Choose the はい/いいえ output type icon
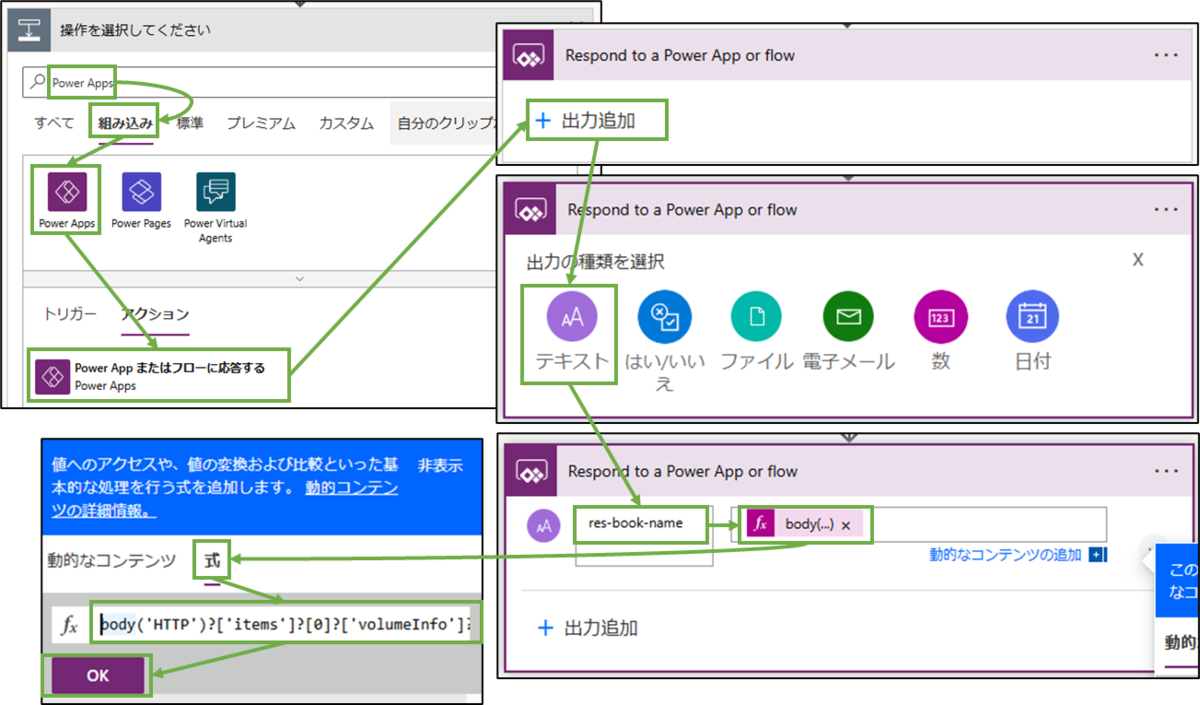Screen dimensions: 1200x705 coord(665,317)
